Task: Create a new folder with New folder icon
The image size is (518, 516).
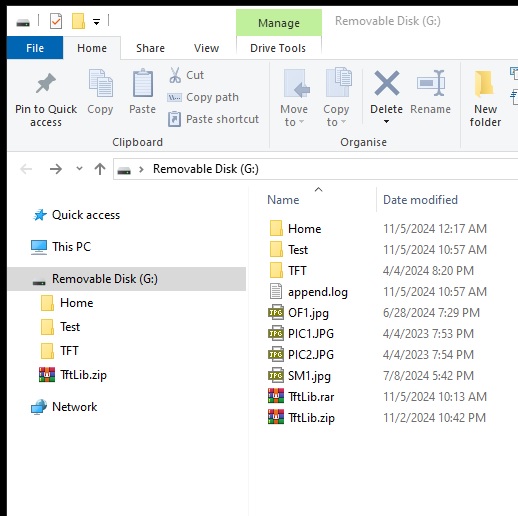Action: pos(485,84)
